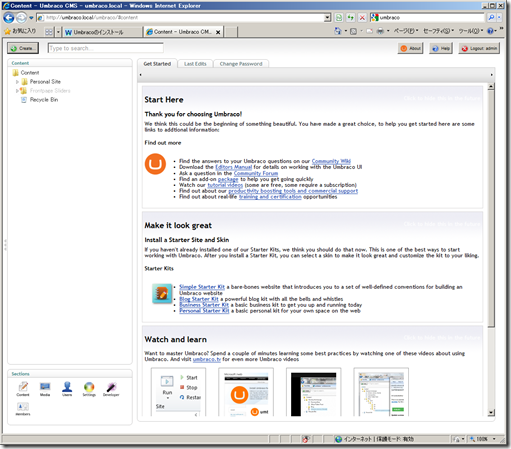Click the IE Print icon
This screenshot has height=449, width=511.
[380, 31]
